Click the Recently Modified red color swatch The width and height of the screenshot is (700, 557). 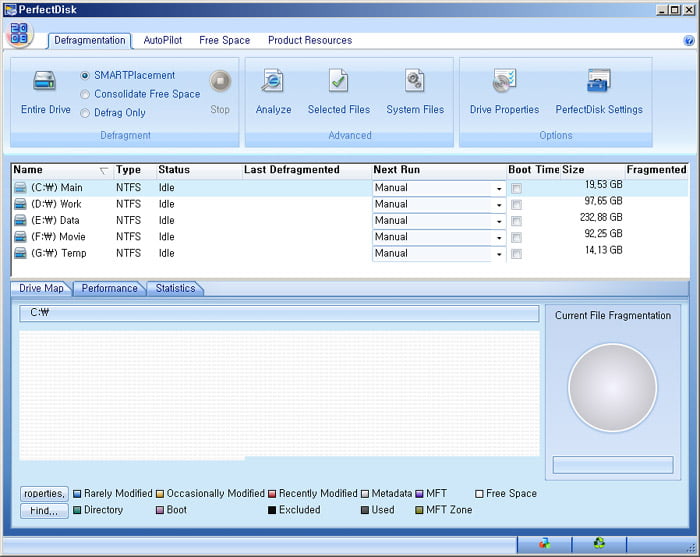click(272, 494)
